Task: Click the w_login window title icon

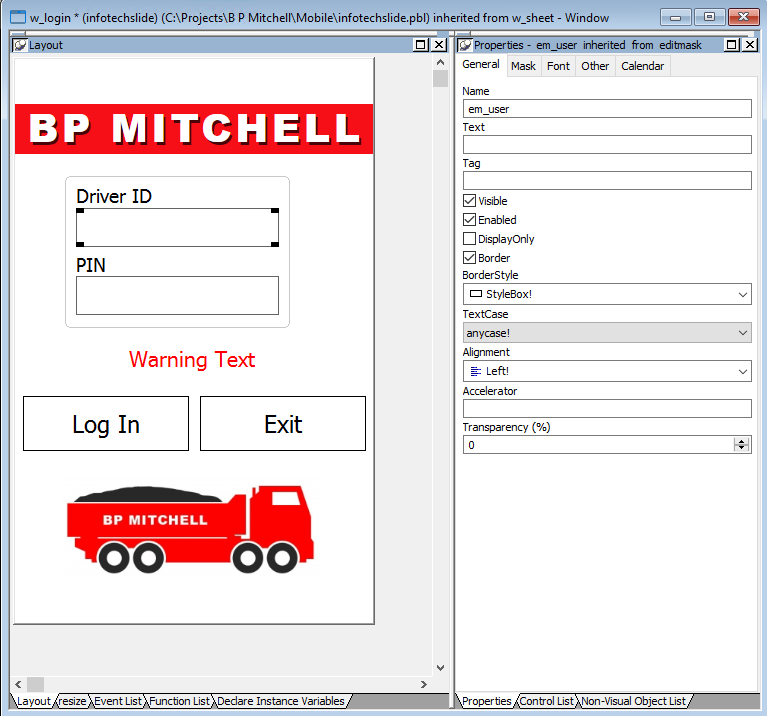Action: [17, 17]
